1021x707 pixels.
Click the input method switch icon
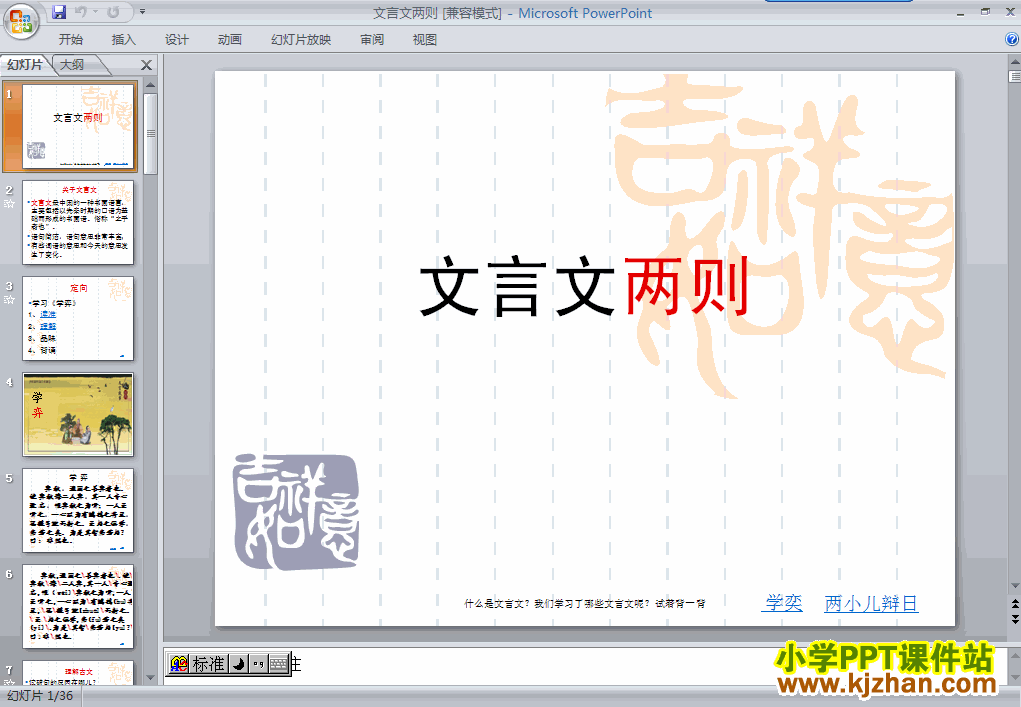pos(178,664)
